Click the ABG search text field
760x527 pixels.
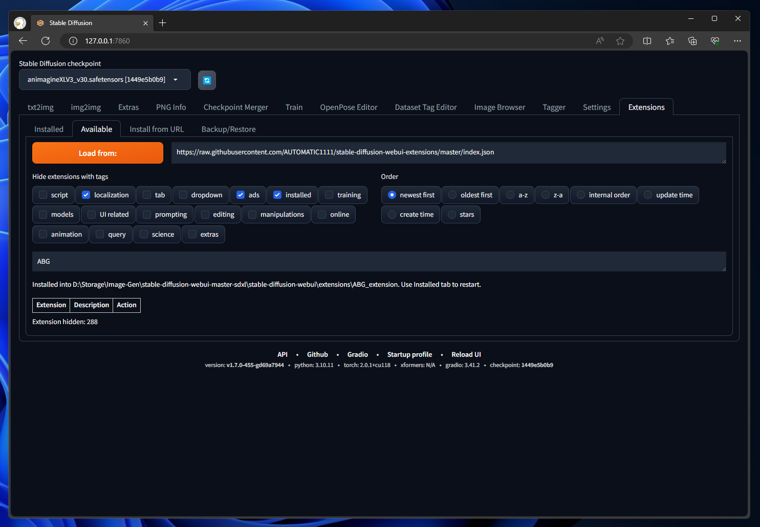(x=379, y=261)
